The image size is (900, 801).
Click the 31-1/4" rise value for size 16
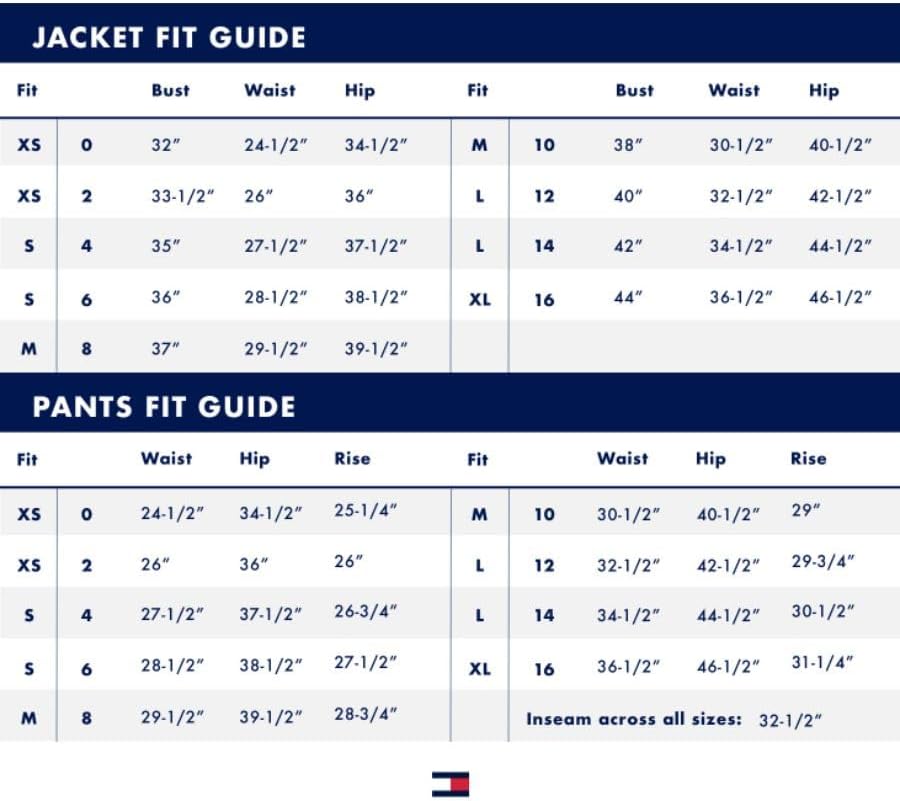pyautogui.click(x=823, y=662)
